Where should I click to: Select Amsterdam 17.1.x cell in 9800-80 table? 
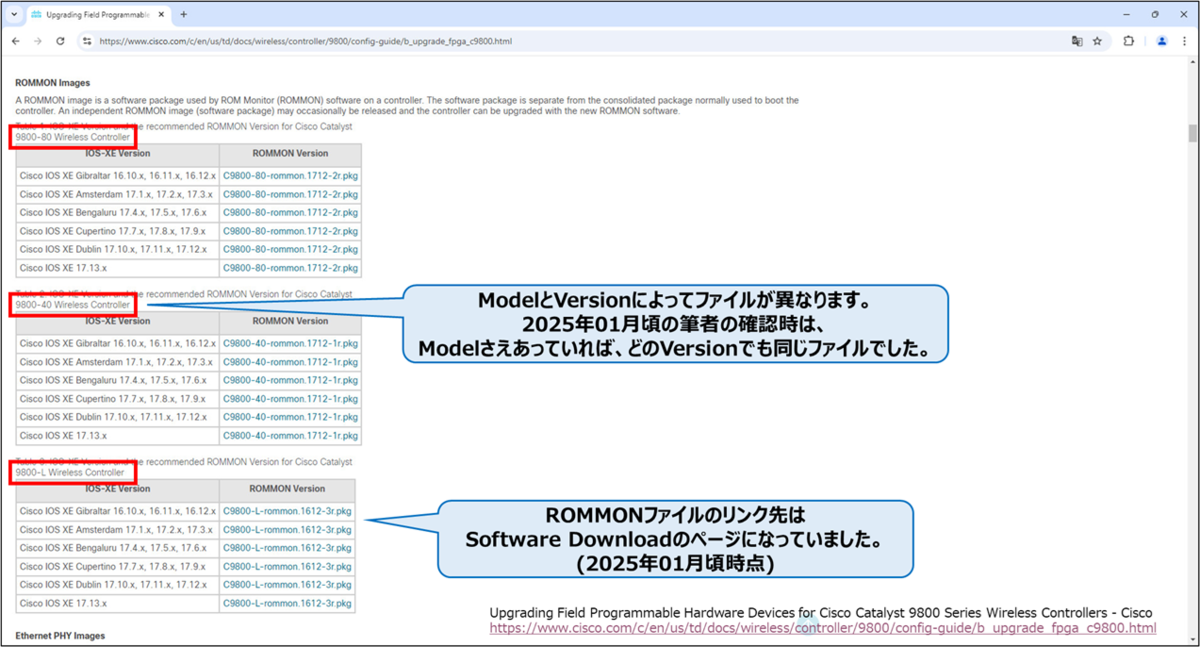(118, 194)
